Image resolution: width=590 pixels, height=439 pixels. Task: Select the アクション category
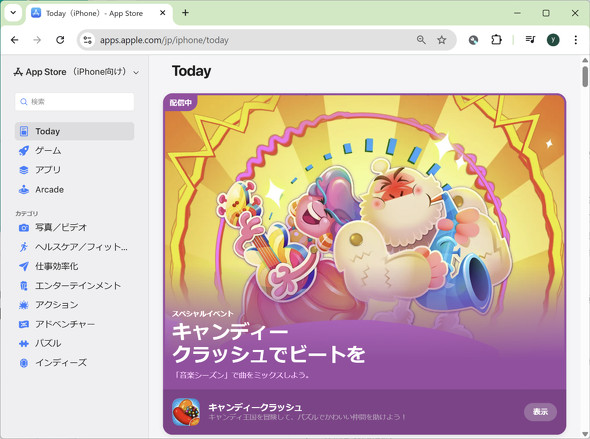[75, 305]
